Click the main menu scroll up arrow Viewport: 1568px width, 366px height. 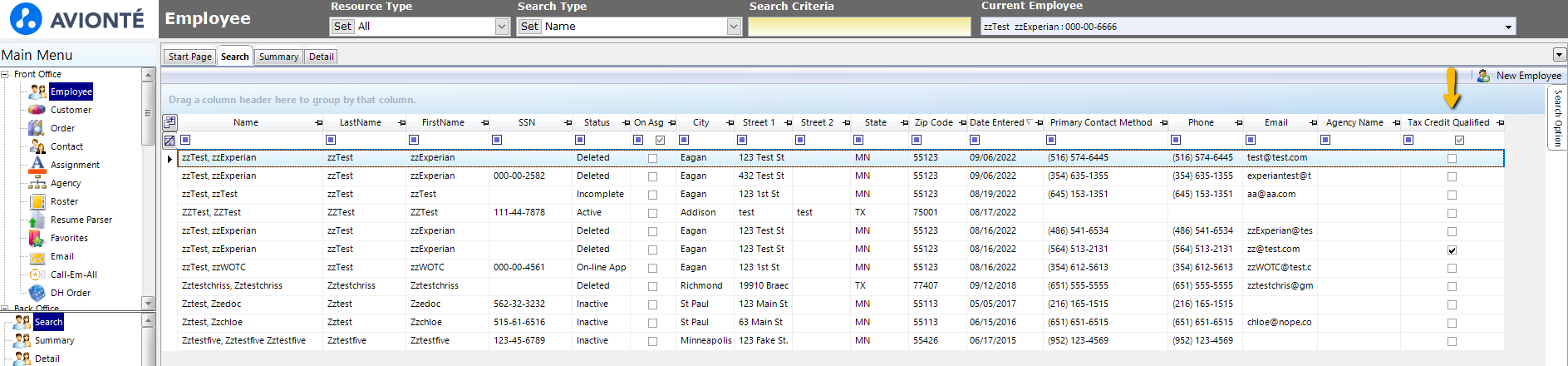tap(148, 75)
